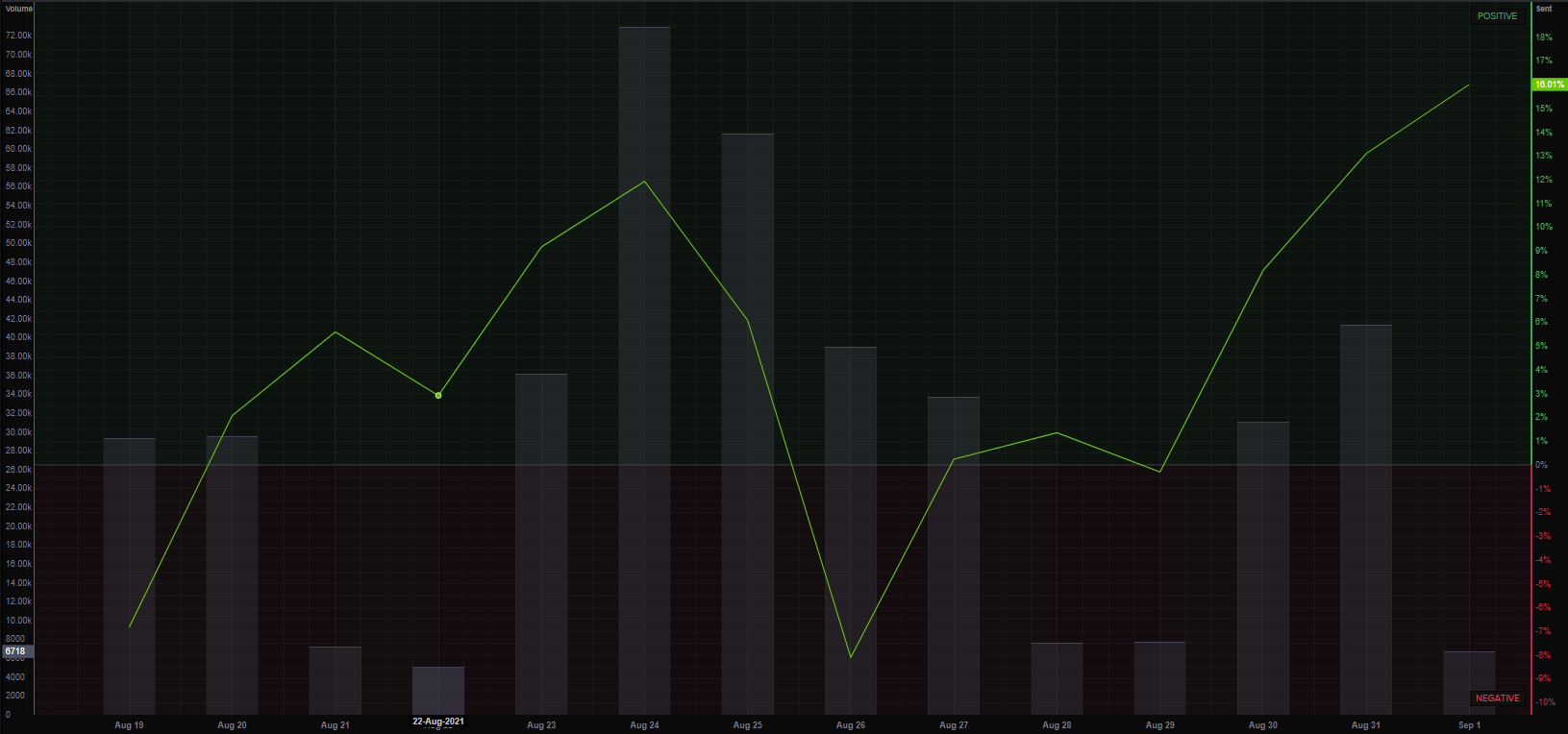Click the highlighted Aug 22 volume bar
This screenshot has width=1568, height=734.
(x=438, y=691)
